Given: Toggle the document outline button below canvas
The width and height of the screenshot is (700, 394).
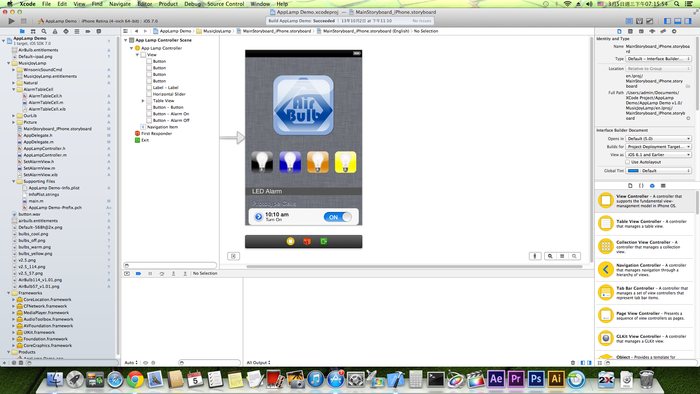Looking at the screenshot, I should coord(233,256).
